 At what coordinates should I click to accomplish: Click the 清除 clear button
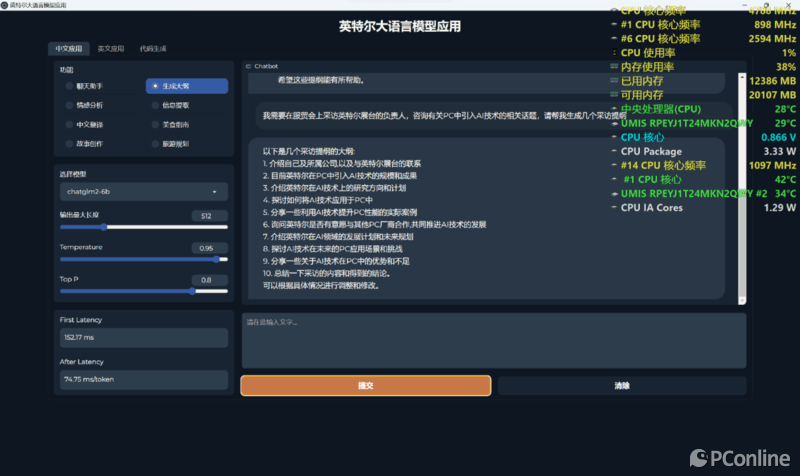622,385
